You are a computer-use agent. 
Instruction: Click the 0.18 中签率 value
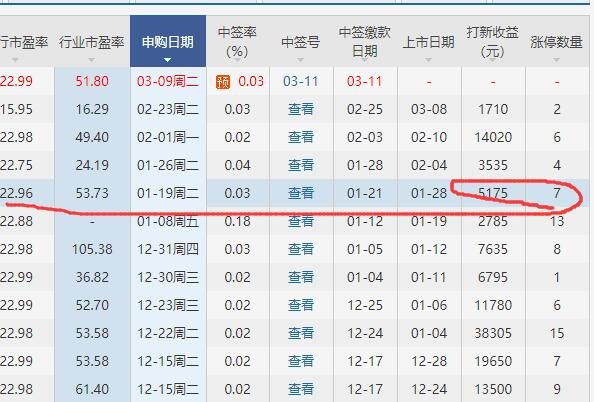(237, 221)
